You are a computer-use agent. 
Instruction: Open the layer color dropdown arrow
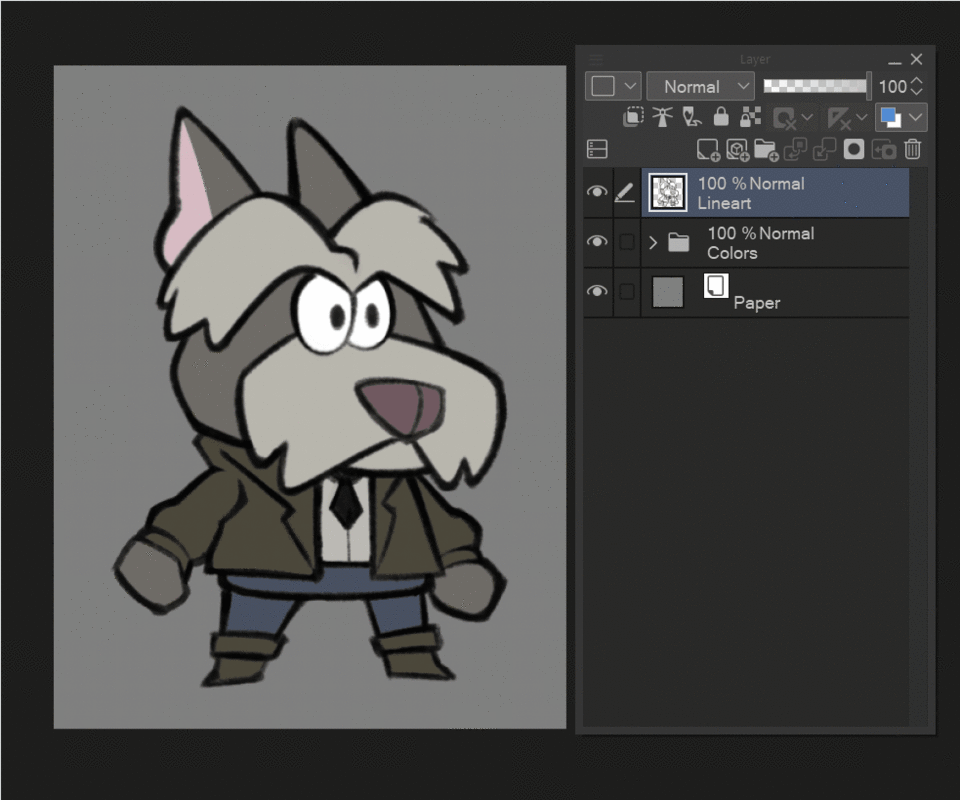pyautogui.click(x=915, y=118)
